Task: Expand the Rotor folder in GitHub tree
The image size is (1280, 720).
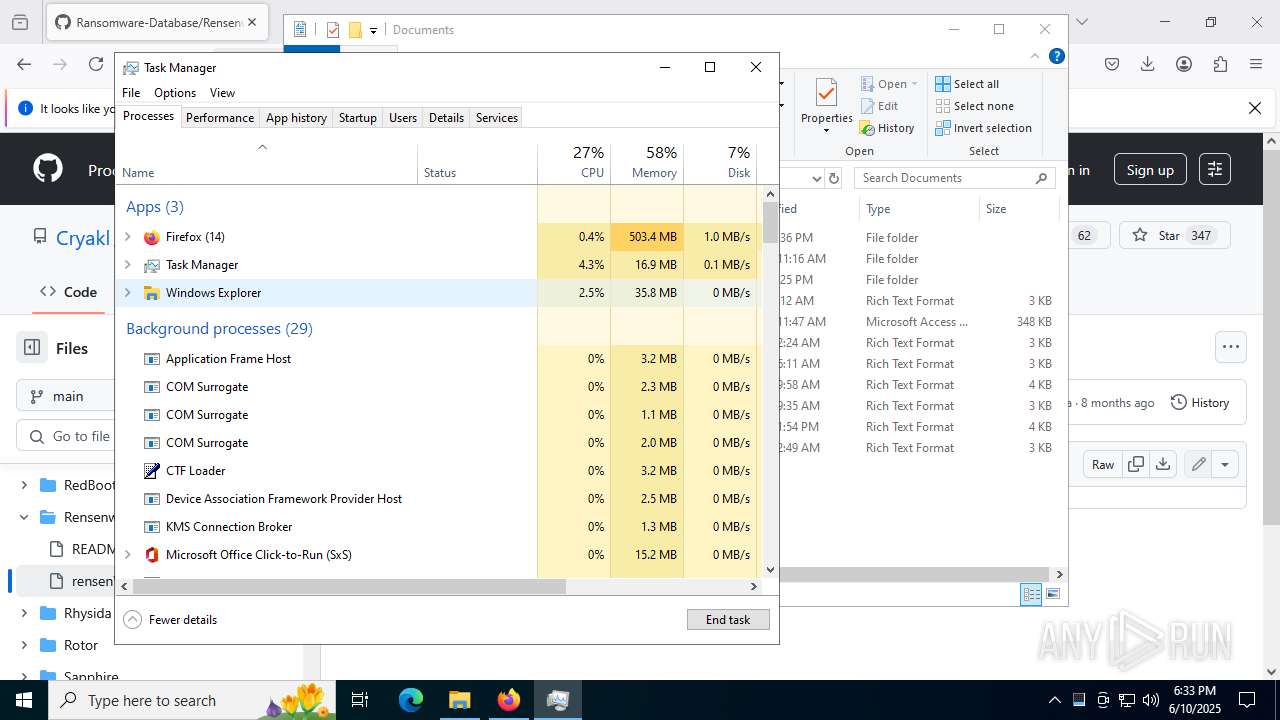Action: click(24, 645)
